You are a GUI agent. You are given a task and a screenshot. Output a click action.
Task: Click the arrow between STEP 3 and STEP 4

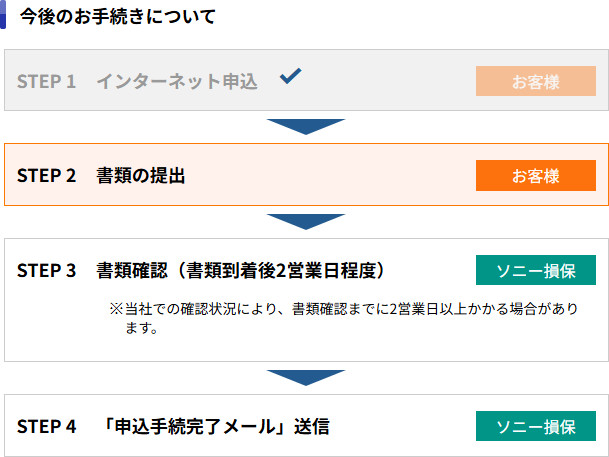pyautogui.click(x=305, y=377)
